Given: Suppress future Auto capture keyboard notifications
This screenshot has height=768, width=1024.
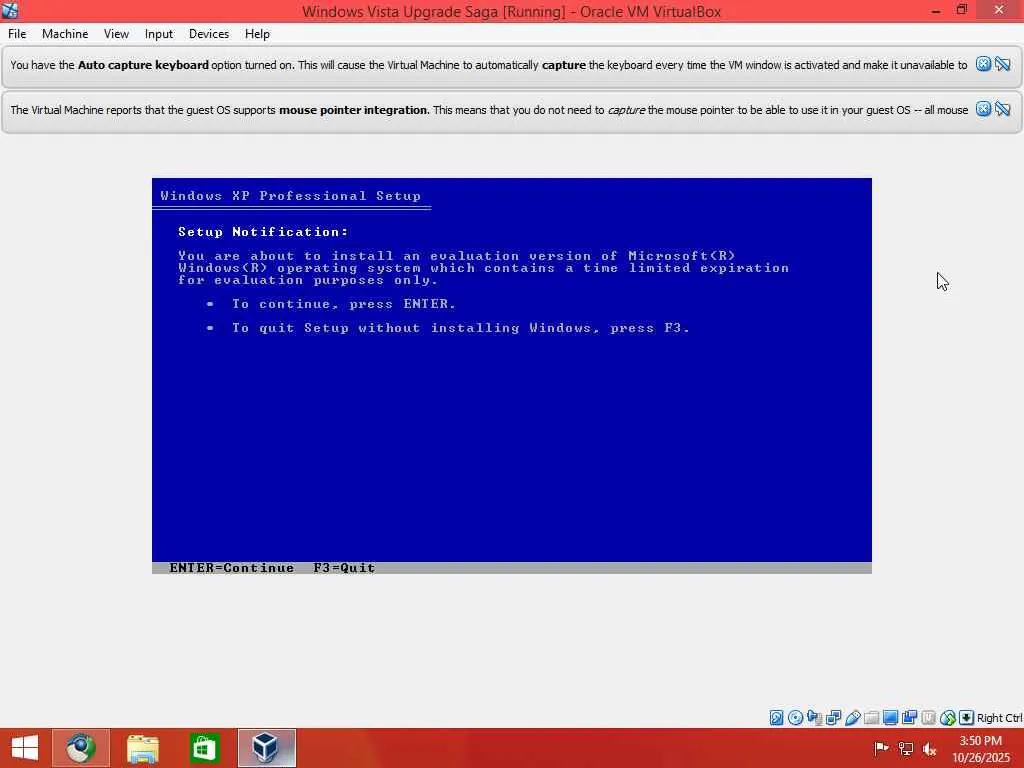Looking at the screenshot, I should point(1003,64).
